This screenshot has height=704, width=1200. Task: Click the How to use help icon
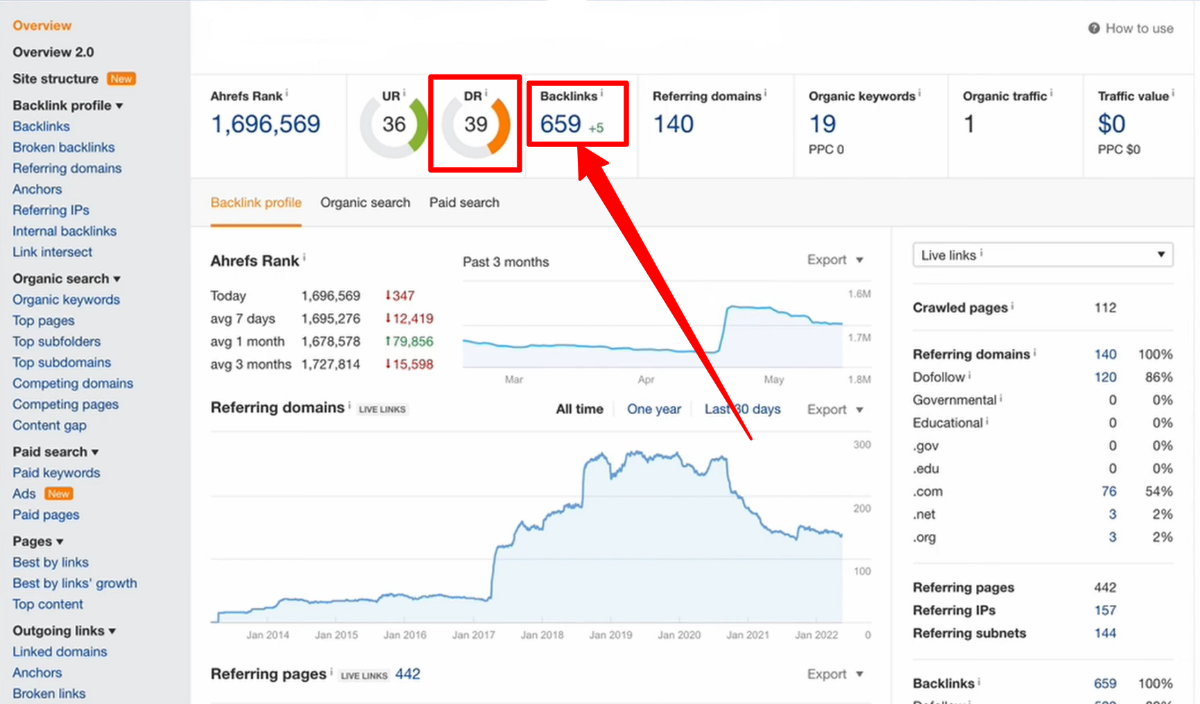coord(1094,29)
